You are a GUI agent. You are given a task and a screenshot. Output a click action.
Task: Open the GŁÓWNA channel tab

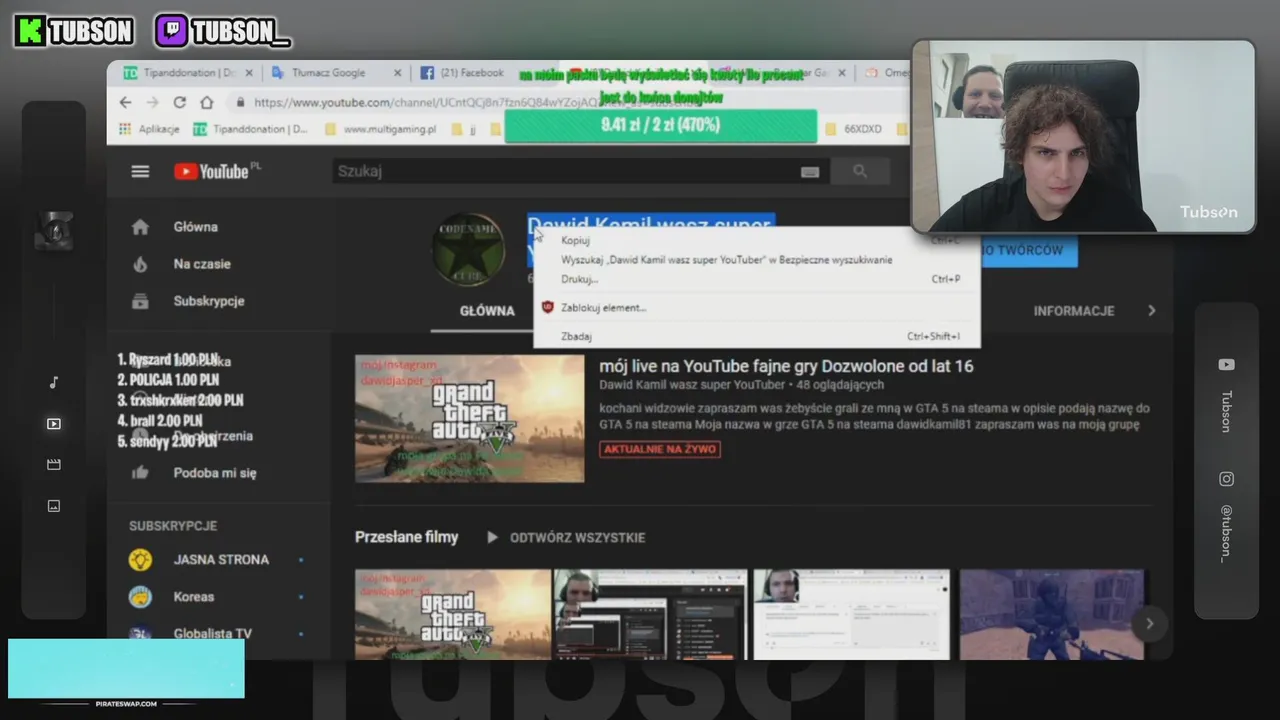click(x=487, y=311)
